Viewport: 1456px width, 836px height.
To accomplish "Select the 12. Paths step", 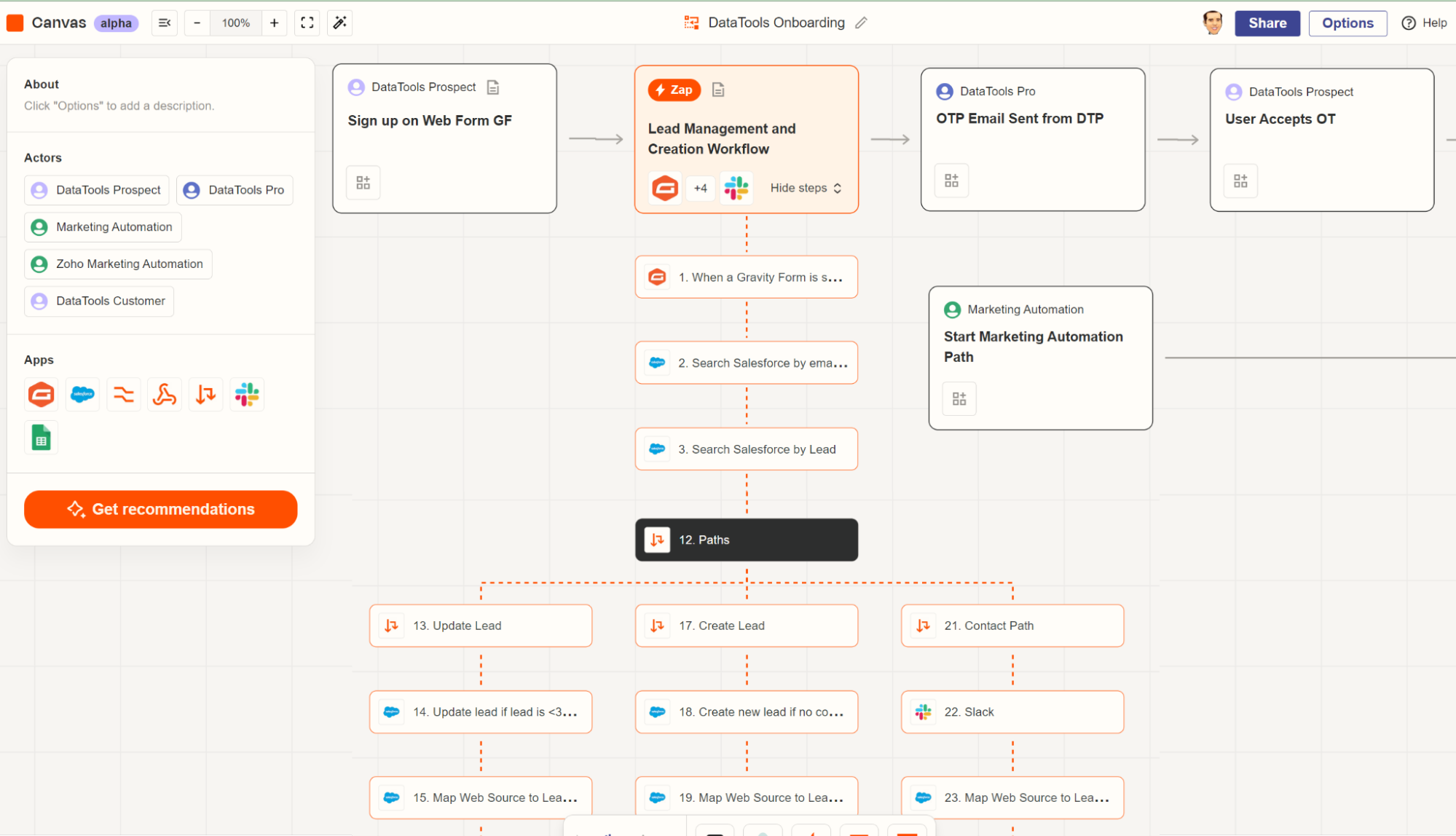I will [x=747, y=540].
